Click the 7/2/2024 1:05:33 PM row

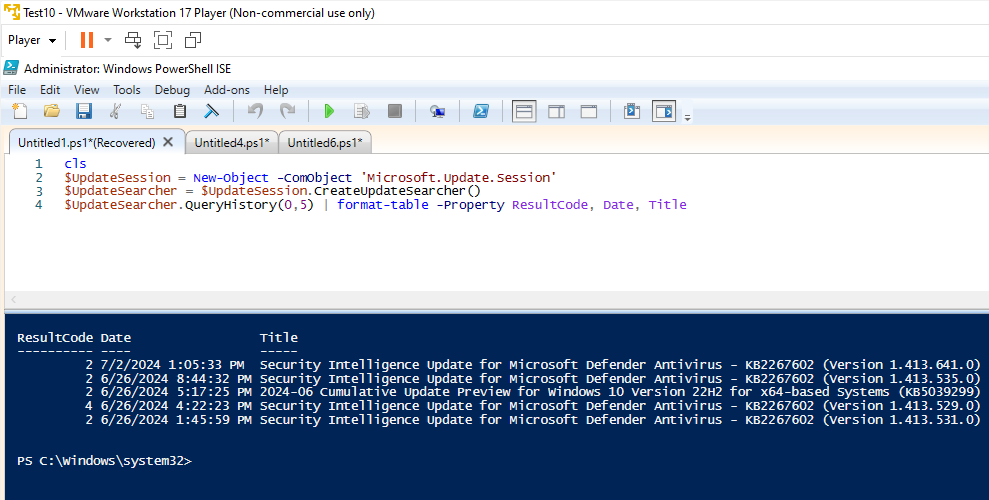point(498,365)
